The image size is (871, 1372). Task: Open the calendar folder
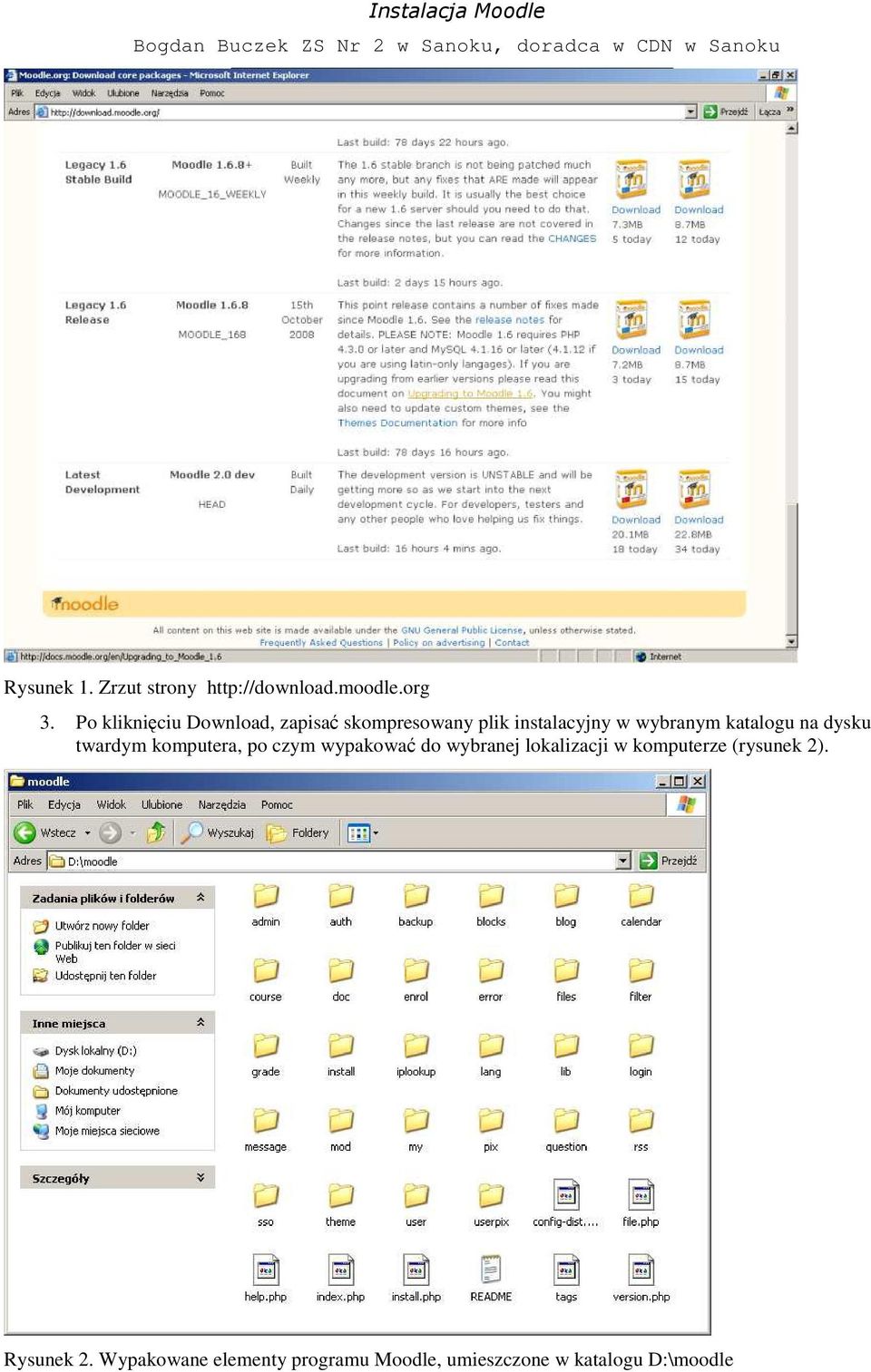(641, 904)
